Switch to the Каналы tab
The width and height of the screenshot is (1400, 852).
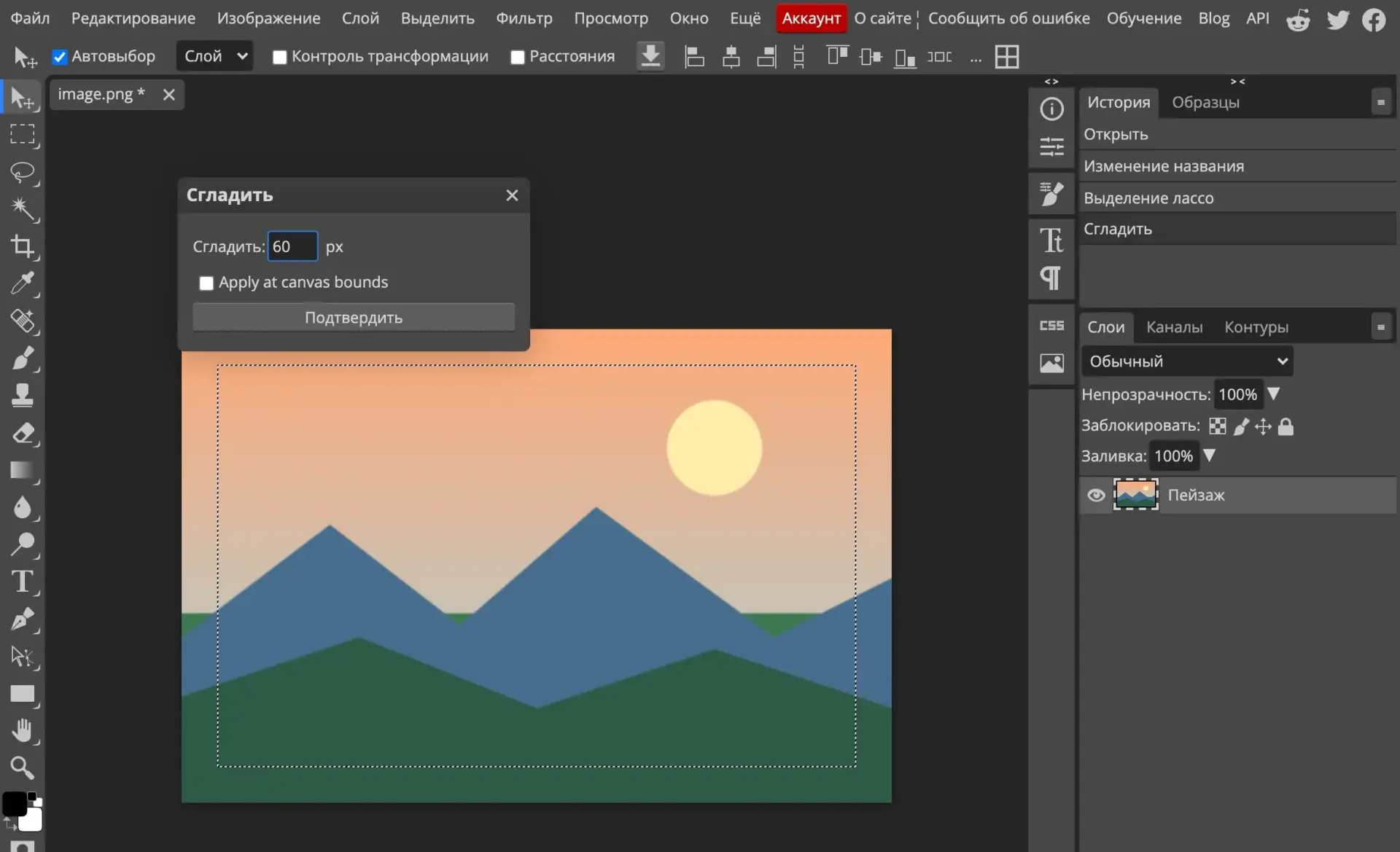[1174, 327]
